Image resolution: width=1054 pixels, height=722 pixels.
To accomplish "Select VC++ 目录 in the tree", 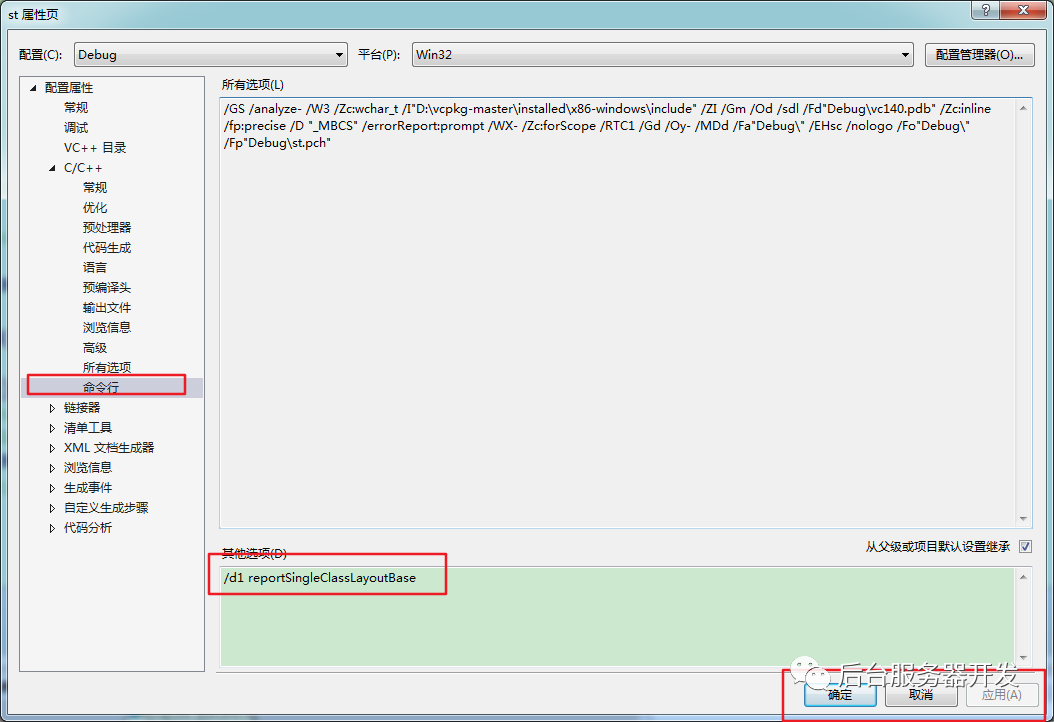I will coord(94,147).
